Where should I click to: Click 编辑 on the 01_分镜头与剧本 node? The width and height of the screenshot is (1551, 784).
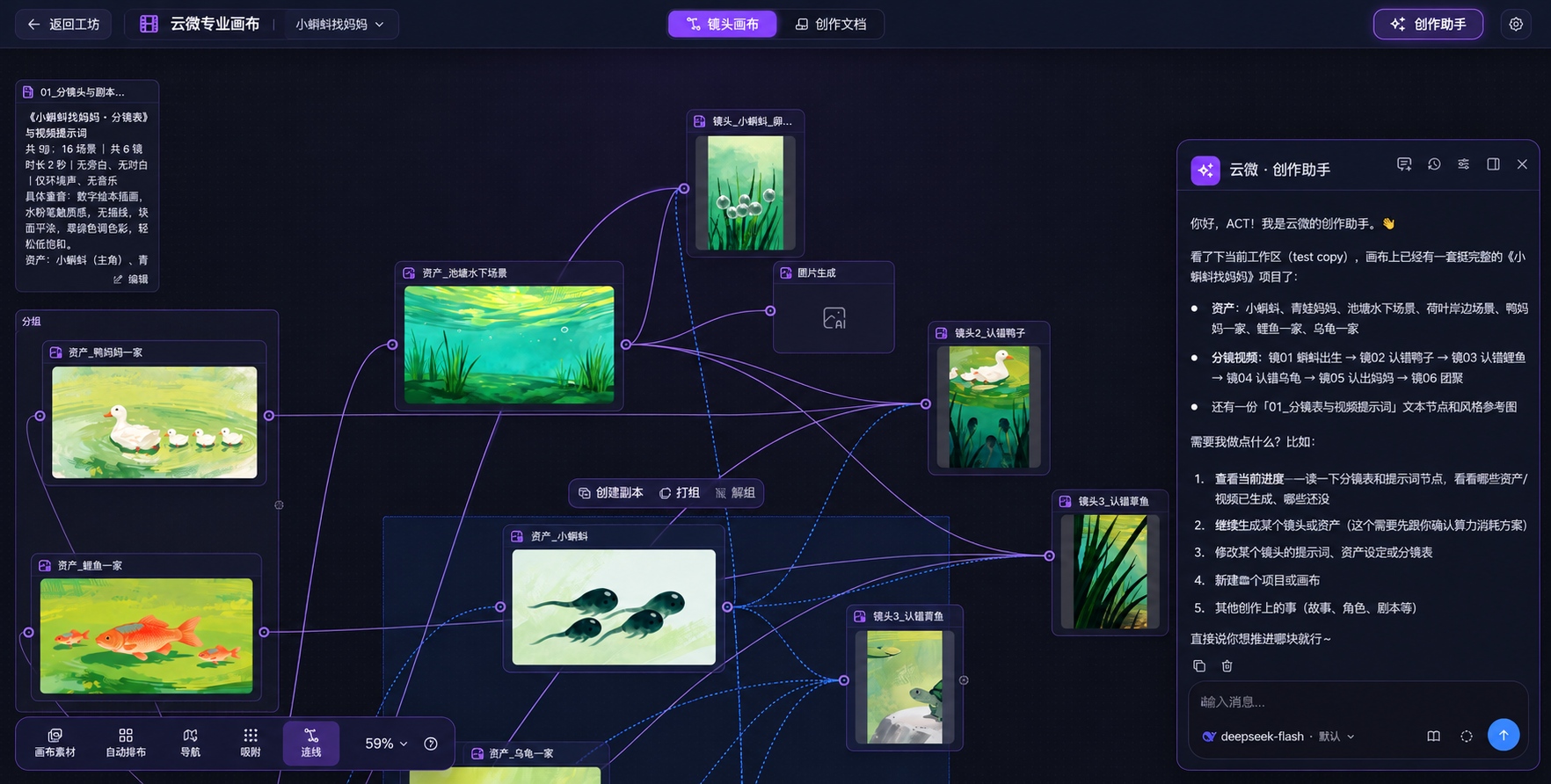point(130,279)
